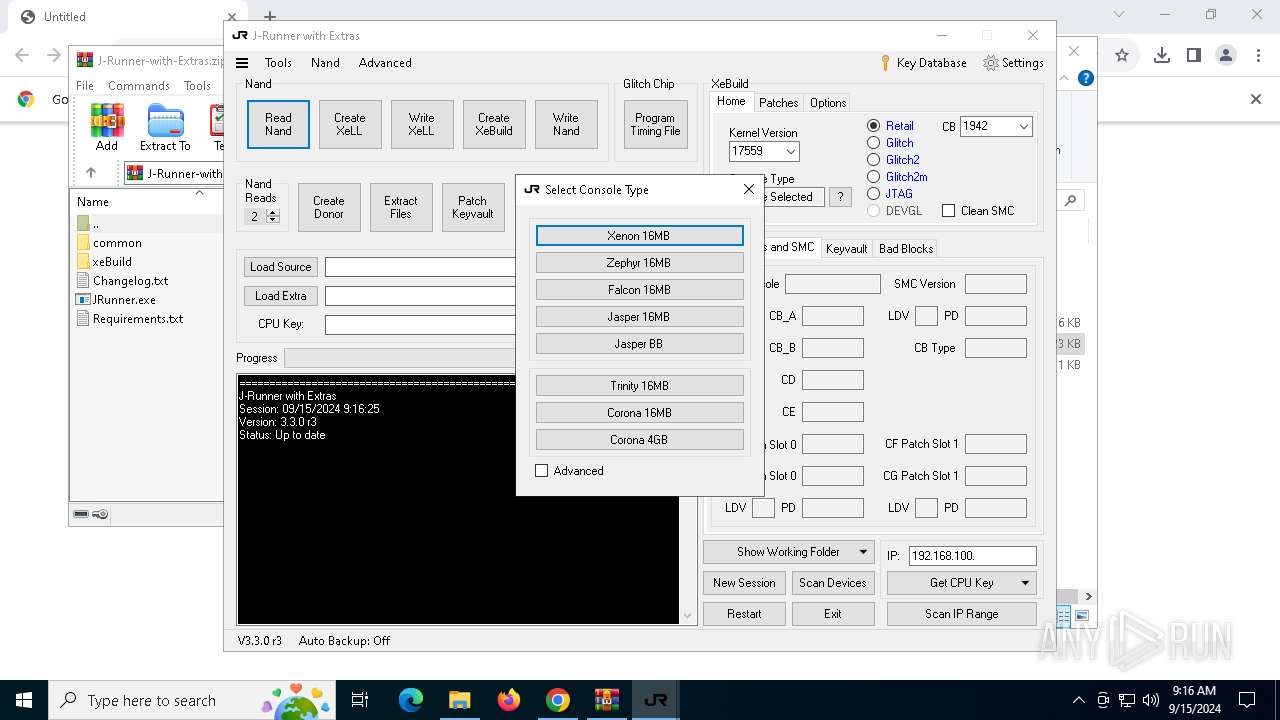
Task: Switch to WinRAR on taskbar
Action: click(606, 700)
